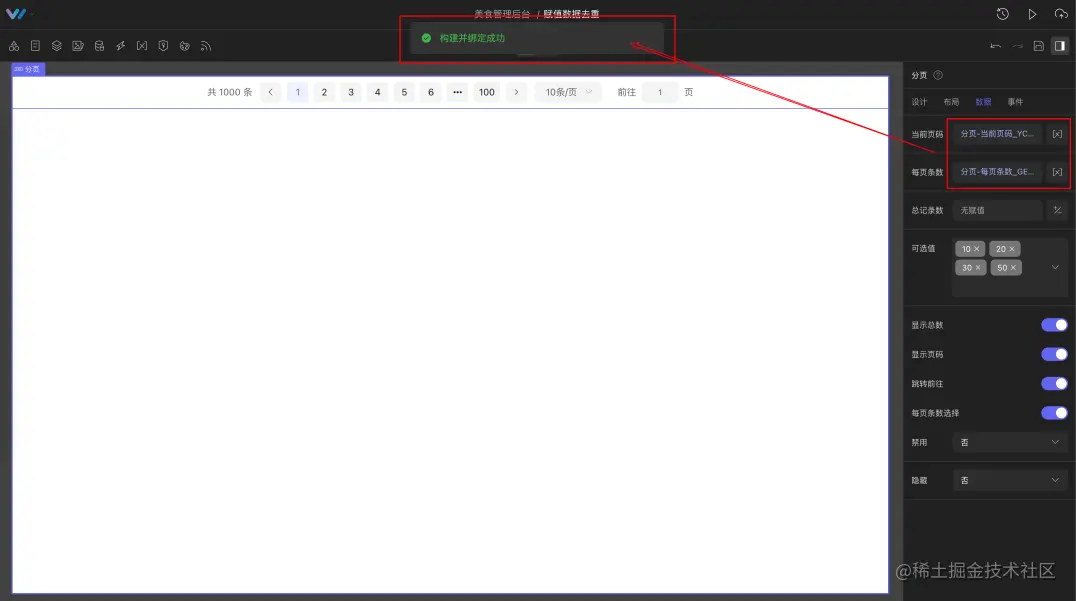Open the theme palette icon
This screenshot has width=1076, height=601.
[185, 46]
